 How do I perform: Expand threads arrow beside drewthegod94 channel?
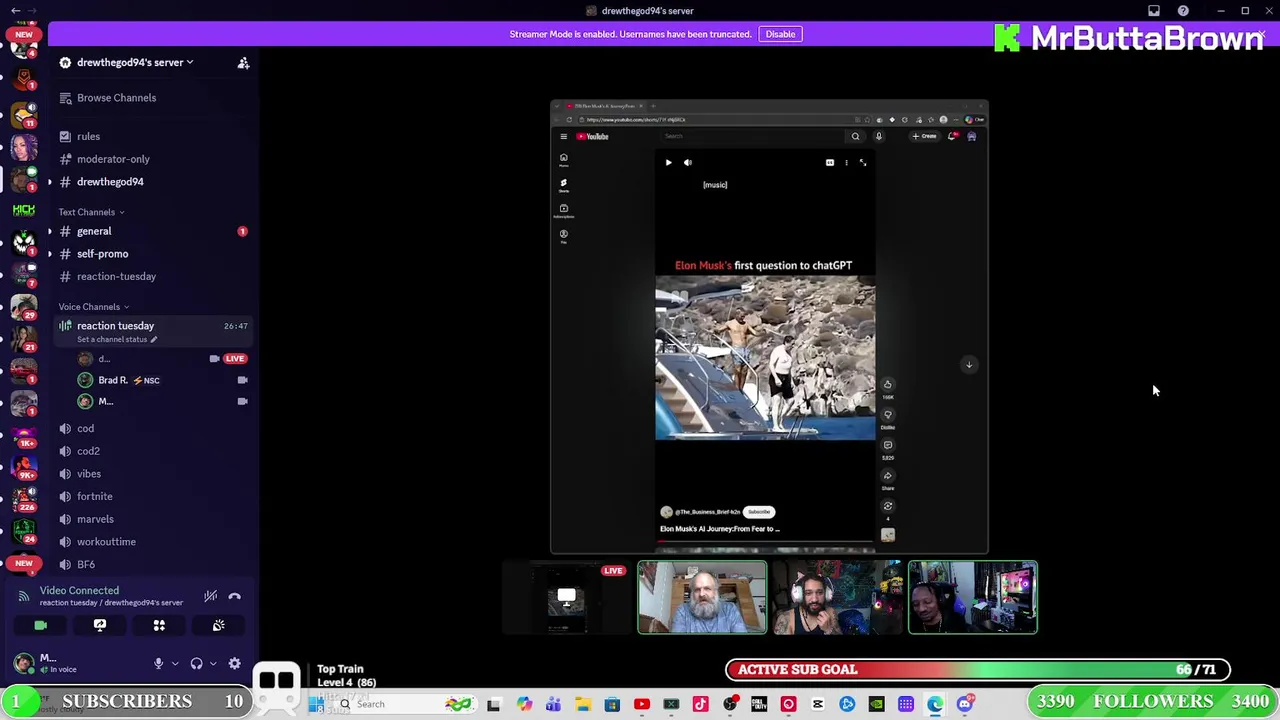point(49,182)
